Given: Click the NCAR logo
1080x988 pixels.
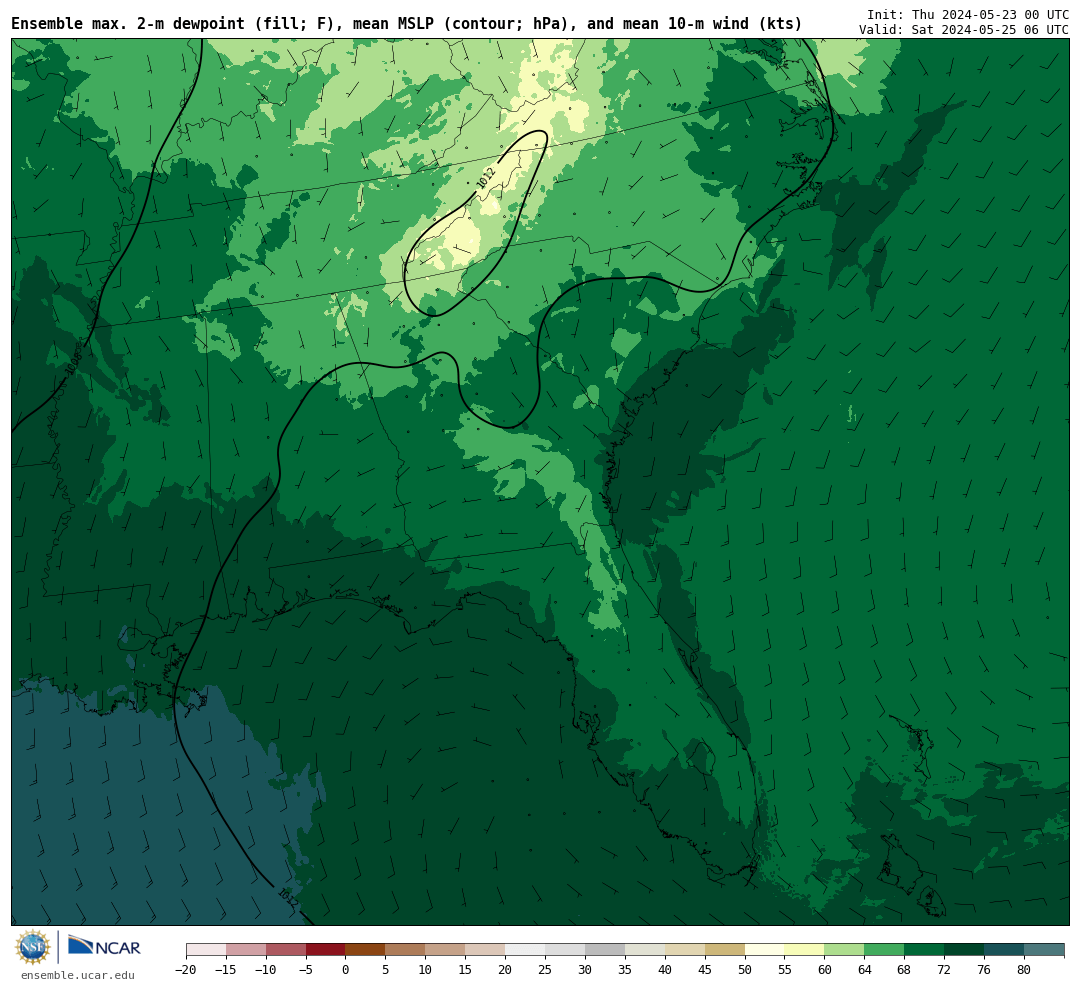Looking at the screenshot, I should [x=104, y=947].
